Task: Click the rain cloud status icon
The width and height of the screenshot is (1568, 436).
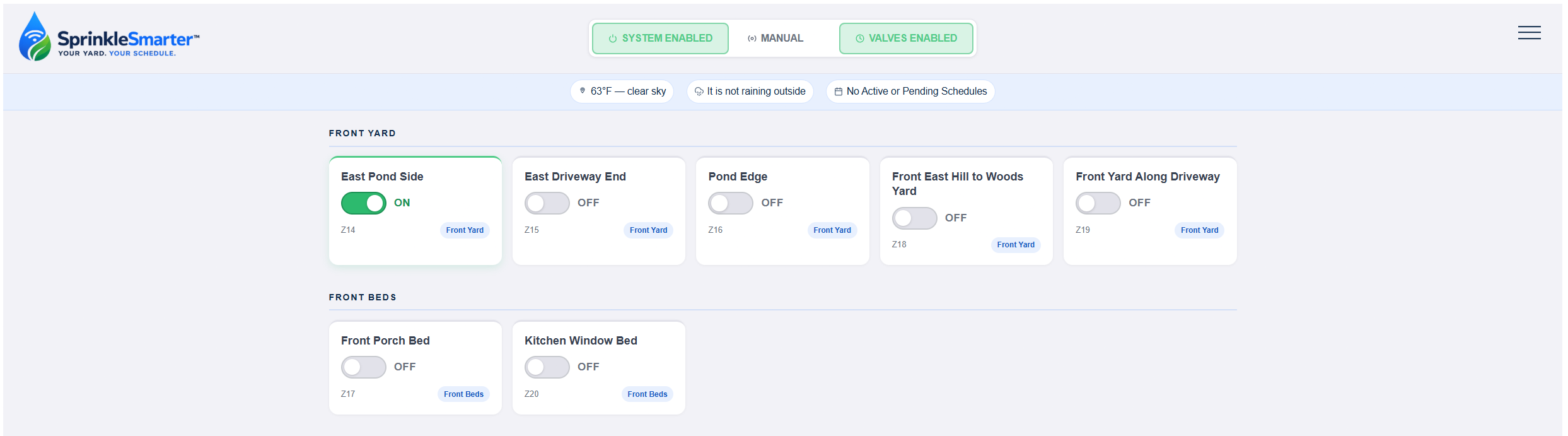Action: (699, 91)
